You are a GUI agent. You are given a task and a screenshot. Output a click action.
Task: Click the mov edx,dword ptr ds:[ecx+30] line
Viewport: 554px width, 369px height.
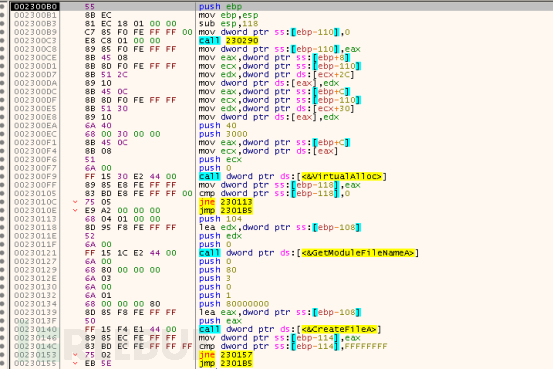click(276, 108)
